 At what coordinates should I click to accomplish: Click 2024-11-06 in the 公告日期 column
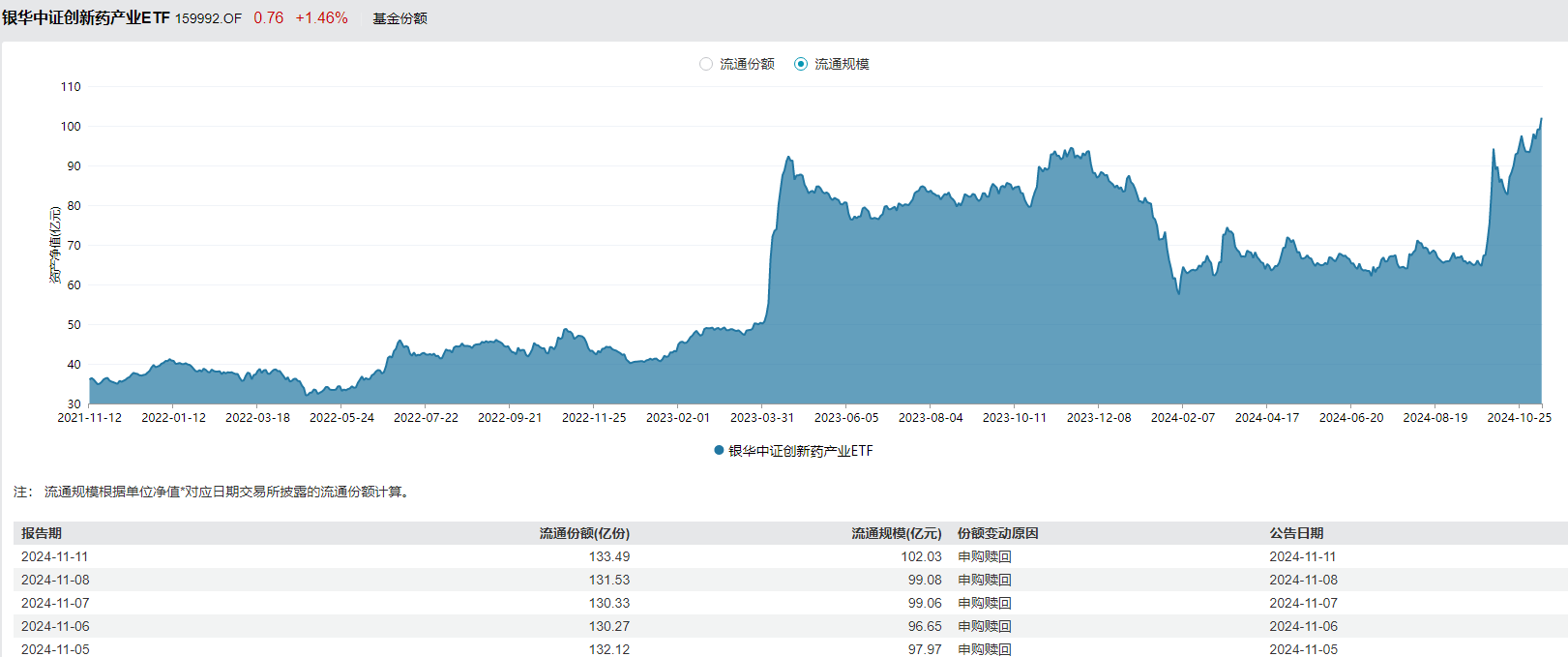(1303, 626)
